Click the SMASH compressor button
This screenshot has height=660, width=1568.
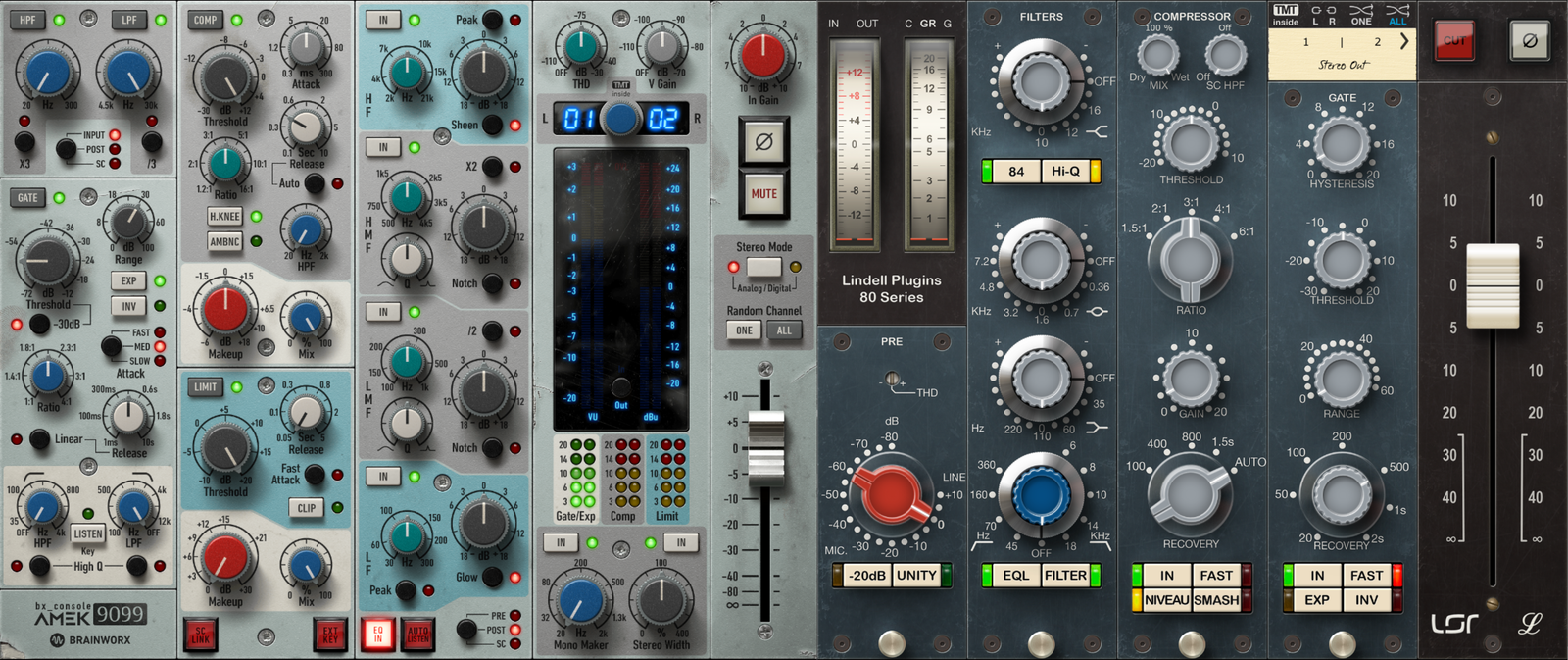[1216, 600]
